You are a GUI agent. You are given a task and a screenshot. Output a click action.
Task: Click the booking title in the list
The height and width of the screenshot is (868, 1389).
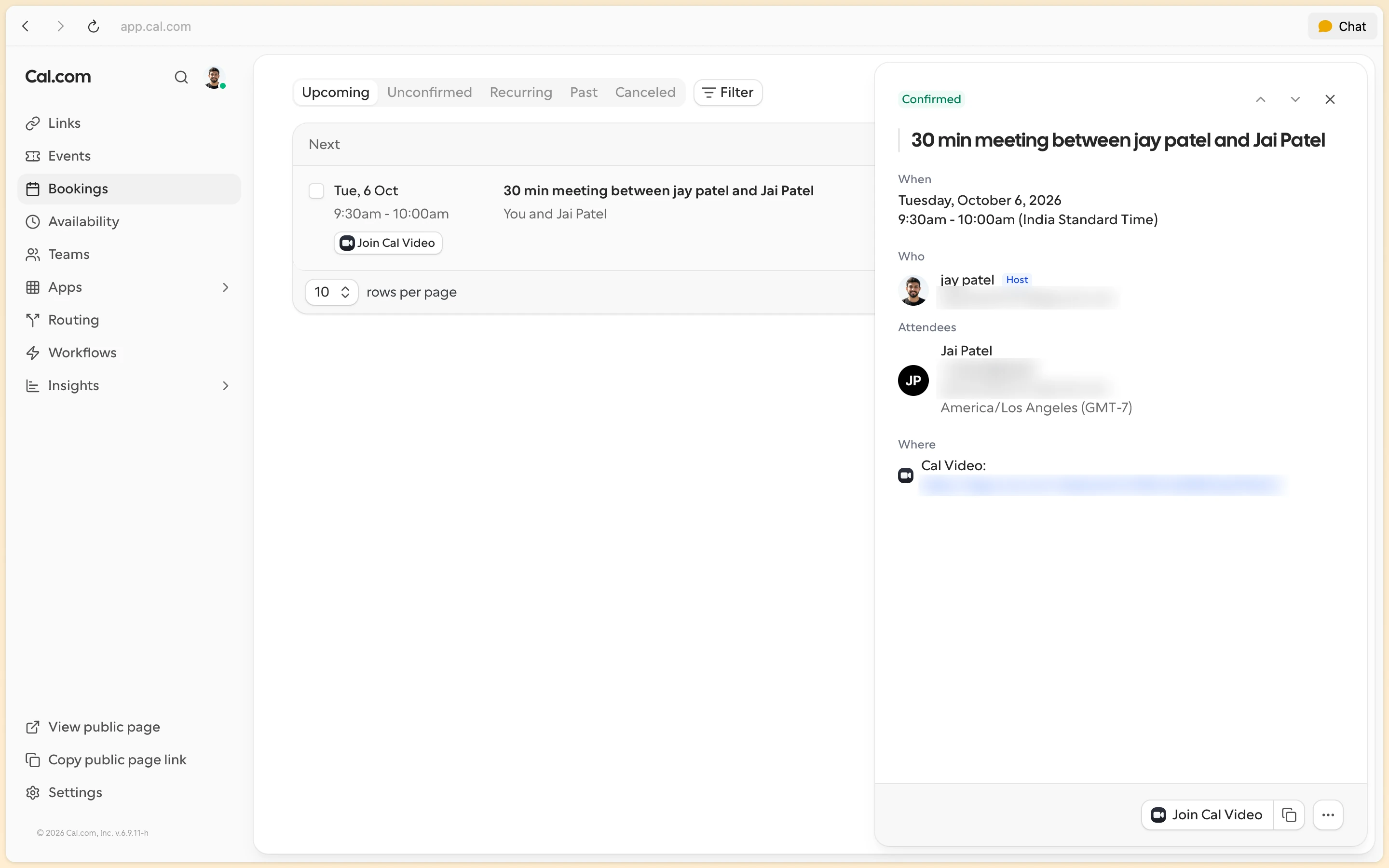pyautogui.click(x=658, y=190)
